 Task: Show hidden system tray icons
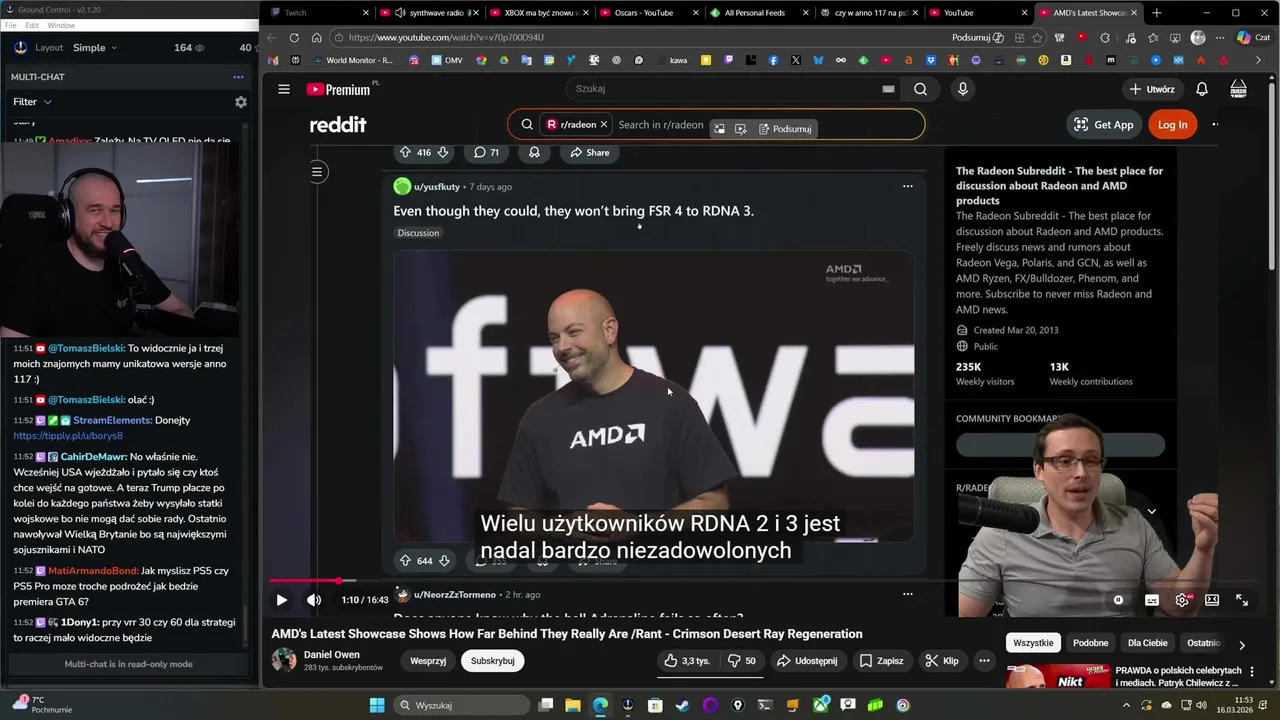coord(1128,705)
